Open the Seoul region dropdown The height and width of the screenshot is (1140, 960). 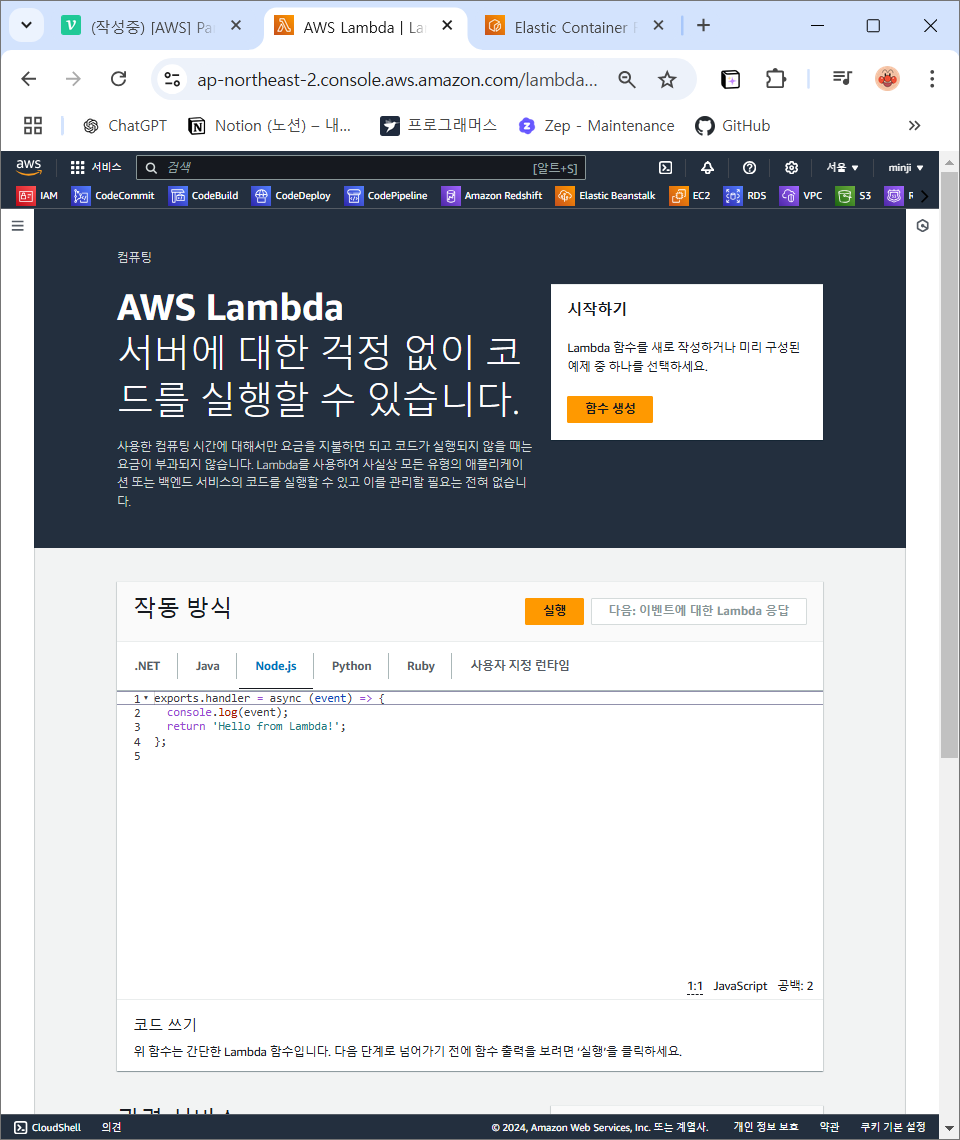point(841,167)
